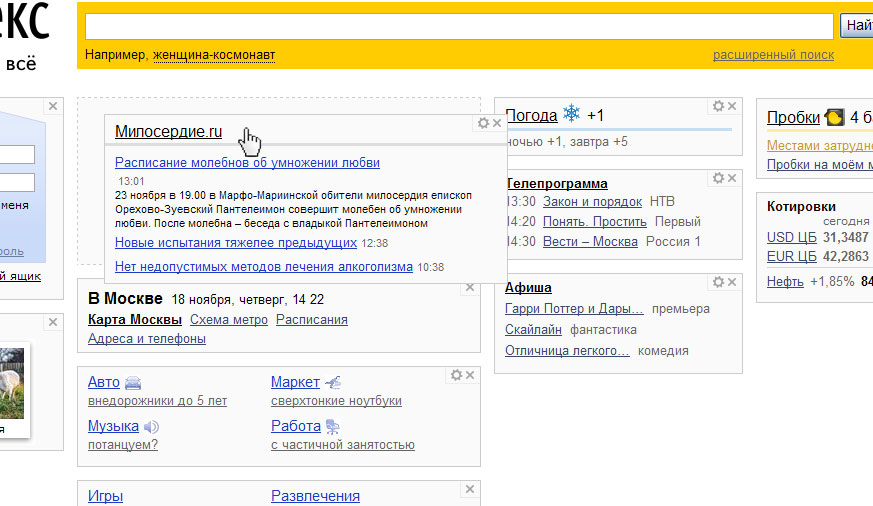Open settings gear of Авто/Маркет widget
This screenshot has width=873, height=506.
pyautogui.click(x=456, y=375)
